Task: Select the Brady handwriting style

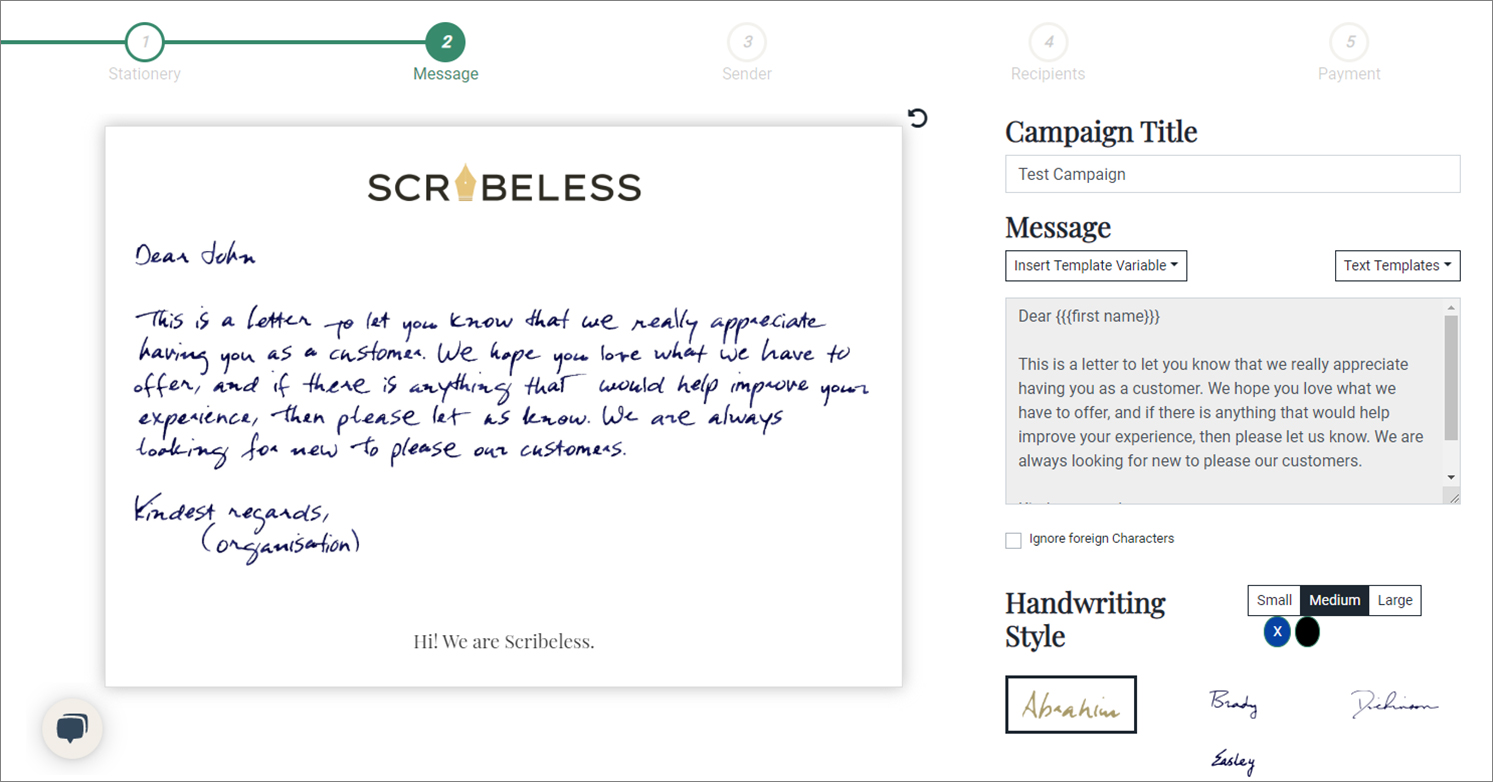Action: 1233,704
